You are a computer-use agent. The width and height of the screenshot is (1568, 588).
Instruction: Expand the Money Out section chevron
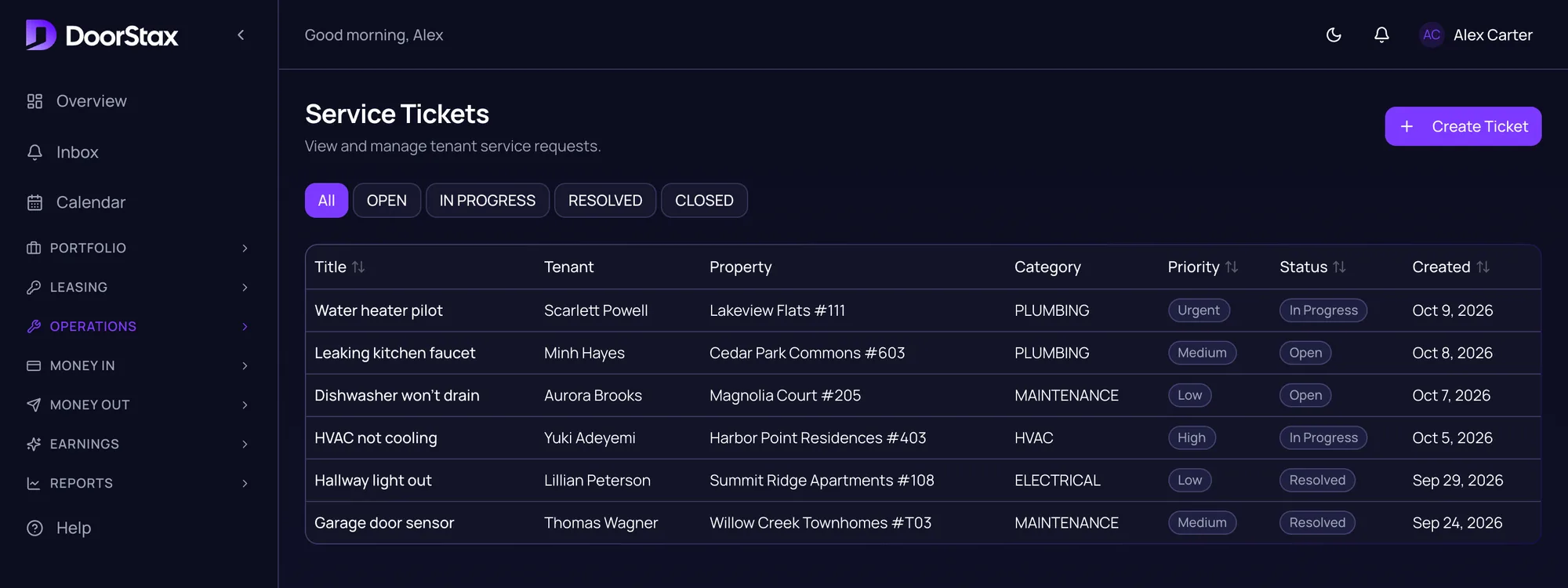click(245, 405)
